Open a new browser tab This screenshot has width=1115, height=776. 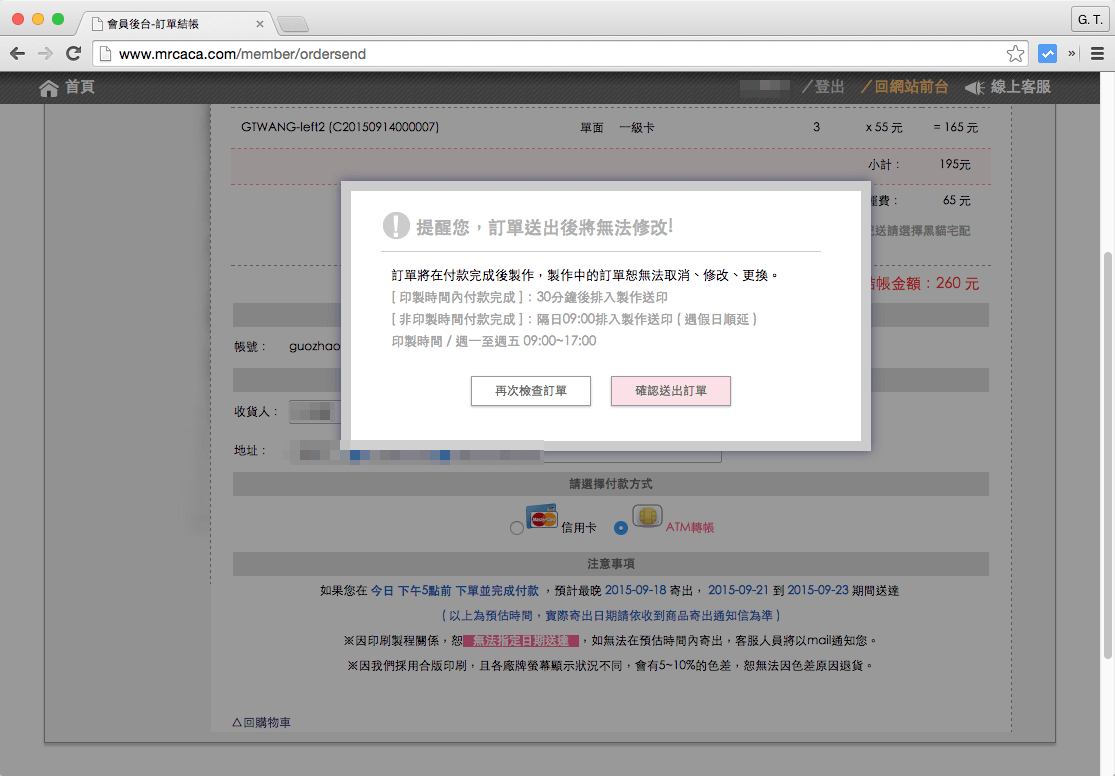pos(292,24)
